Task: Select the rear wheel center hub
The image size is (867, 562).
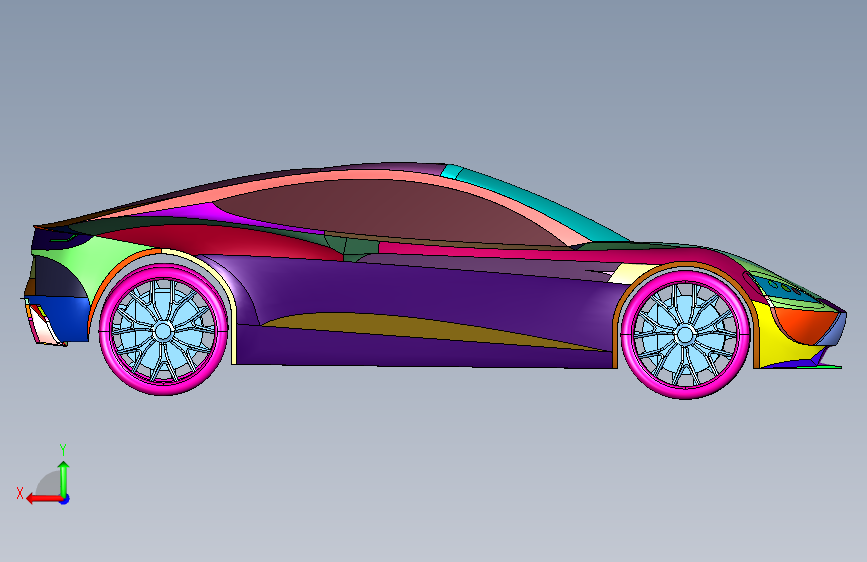Action: [163, 331]
